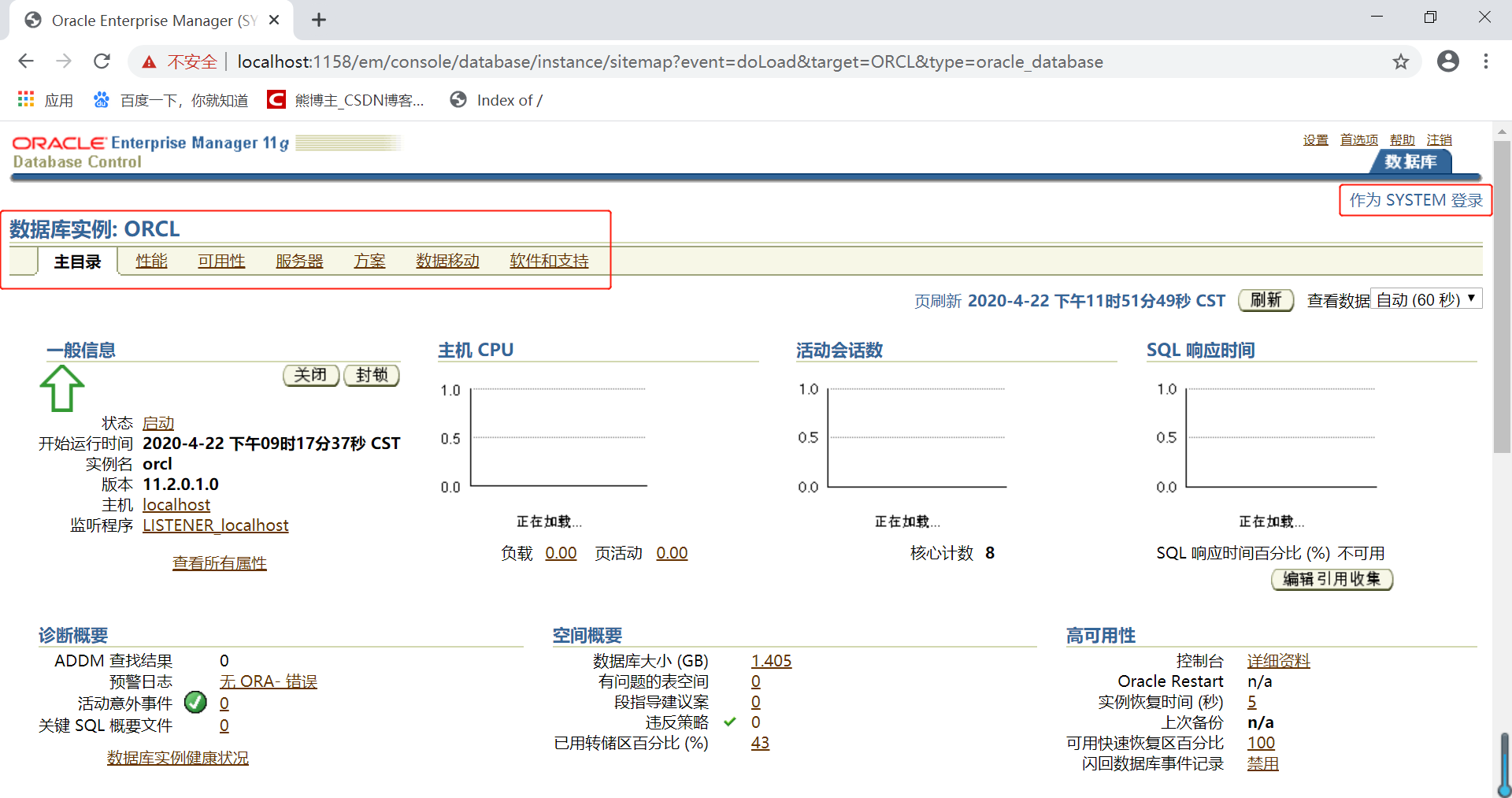Click the 段指导建议案 0 link

[x=756, y=702]
